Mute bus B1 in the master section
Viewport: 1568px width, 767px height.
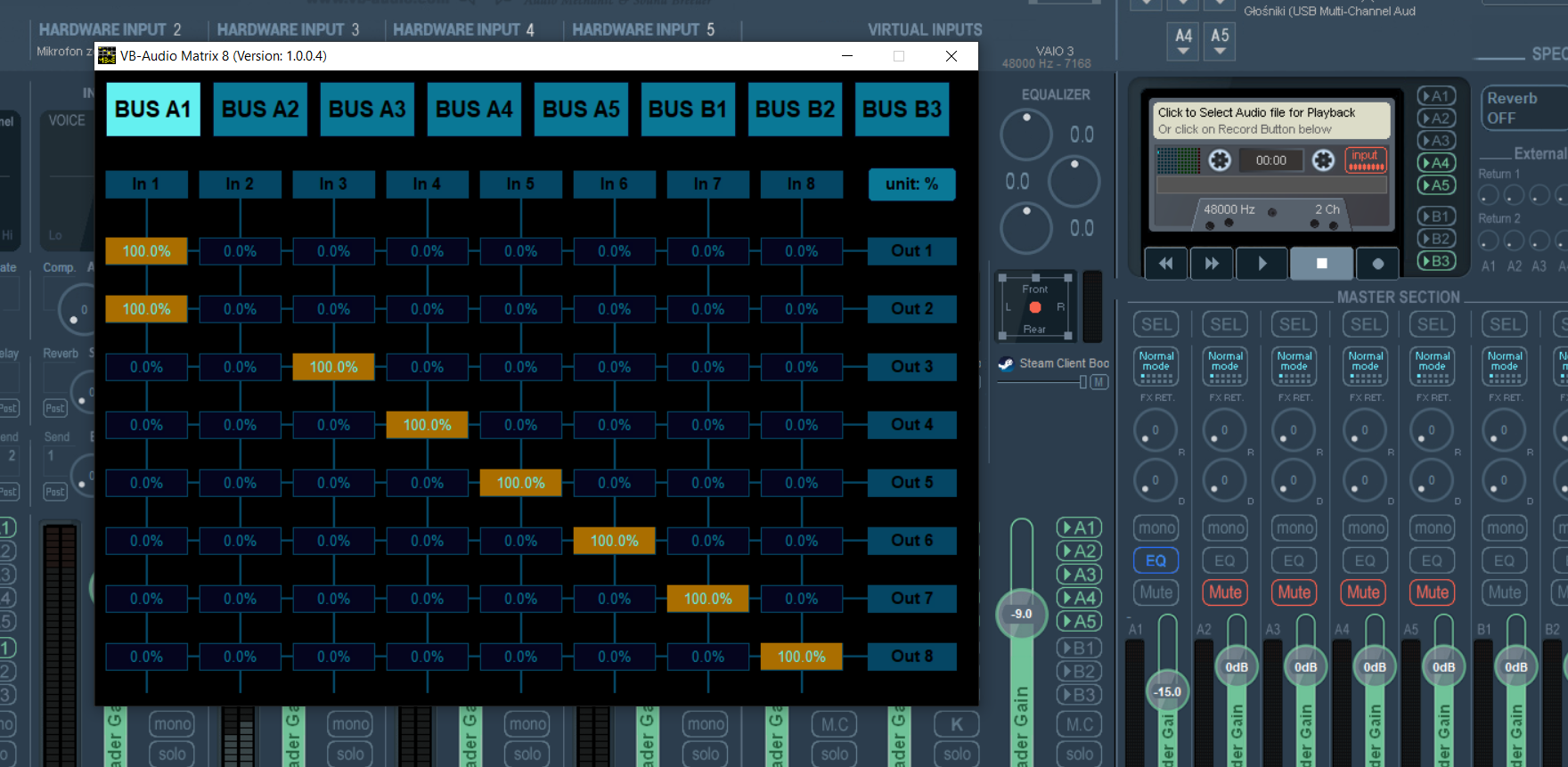point(1505,592)
